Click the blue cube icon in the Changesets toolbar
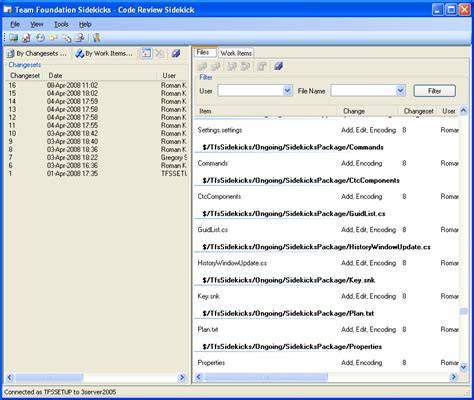The width and height of the screenshot is (474, 400). point(176,53)
